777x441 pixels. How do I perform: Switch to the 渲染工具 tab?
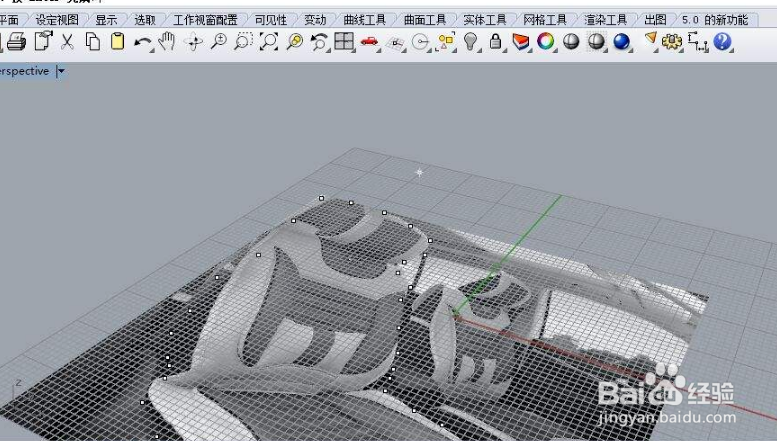[x=606, y=20]
